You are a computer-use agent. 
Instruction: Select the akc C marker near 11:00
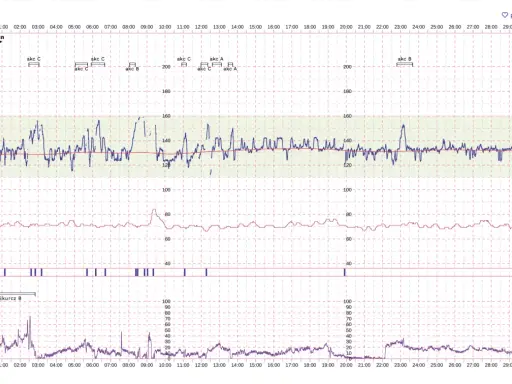point(184,61)
